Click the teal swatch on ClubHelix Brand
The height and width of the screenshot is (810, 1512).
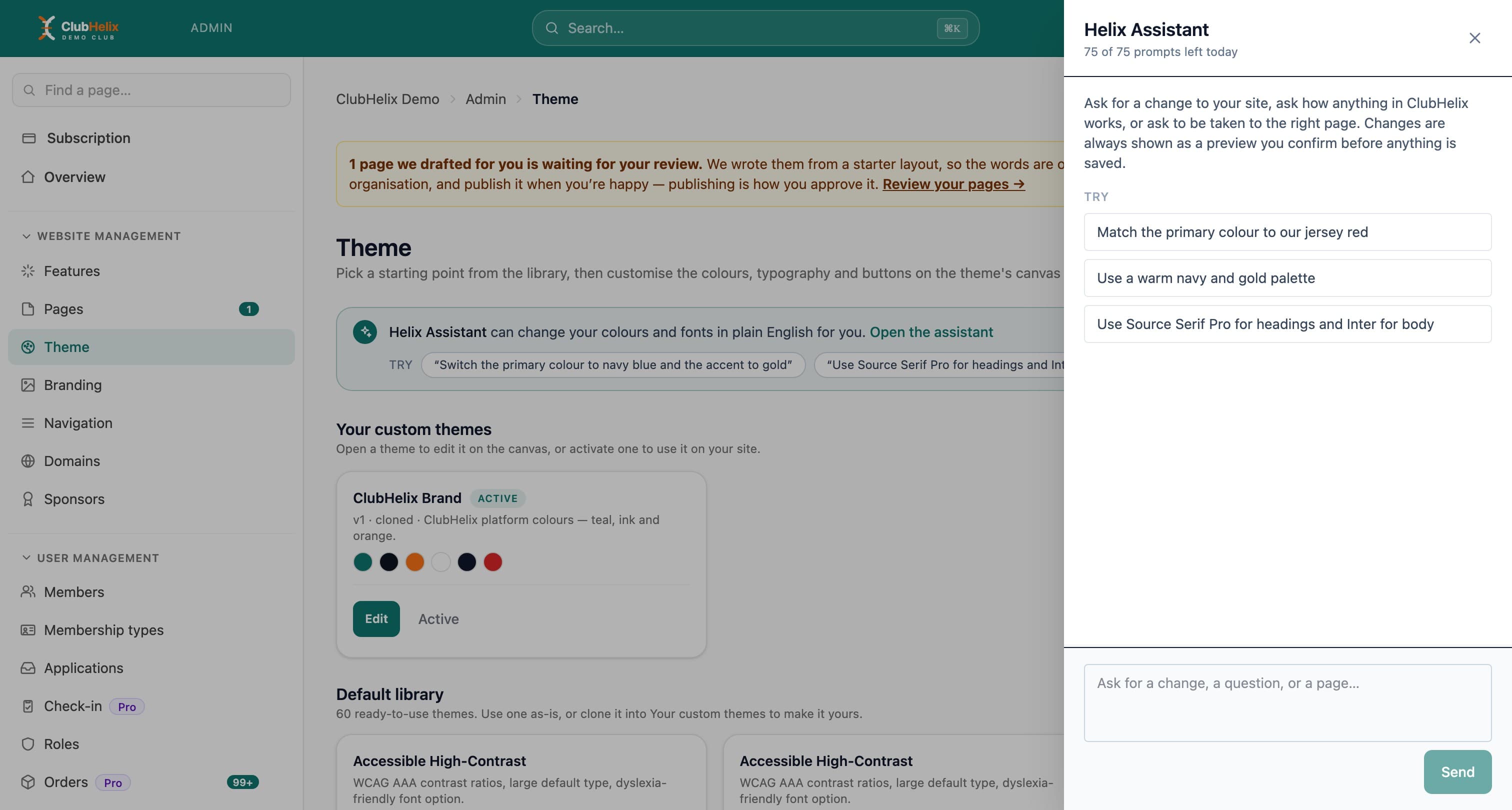click(362, 561)
